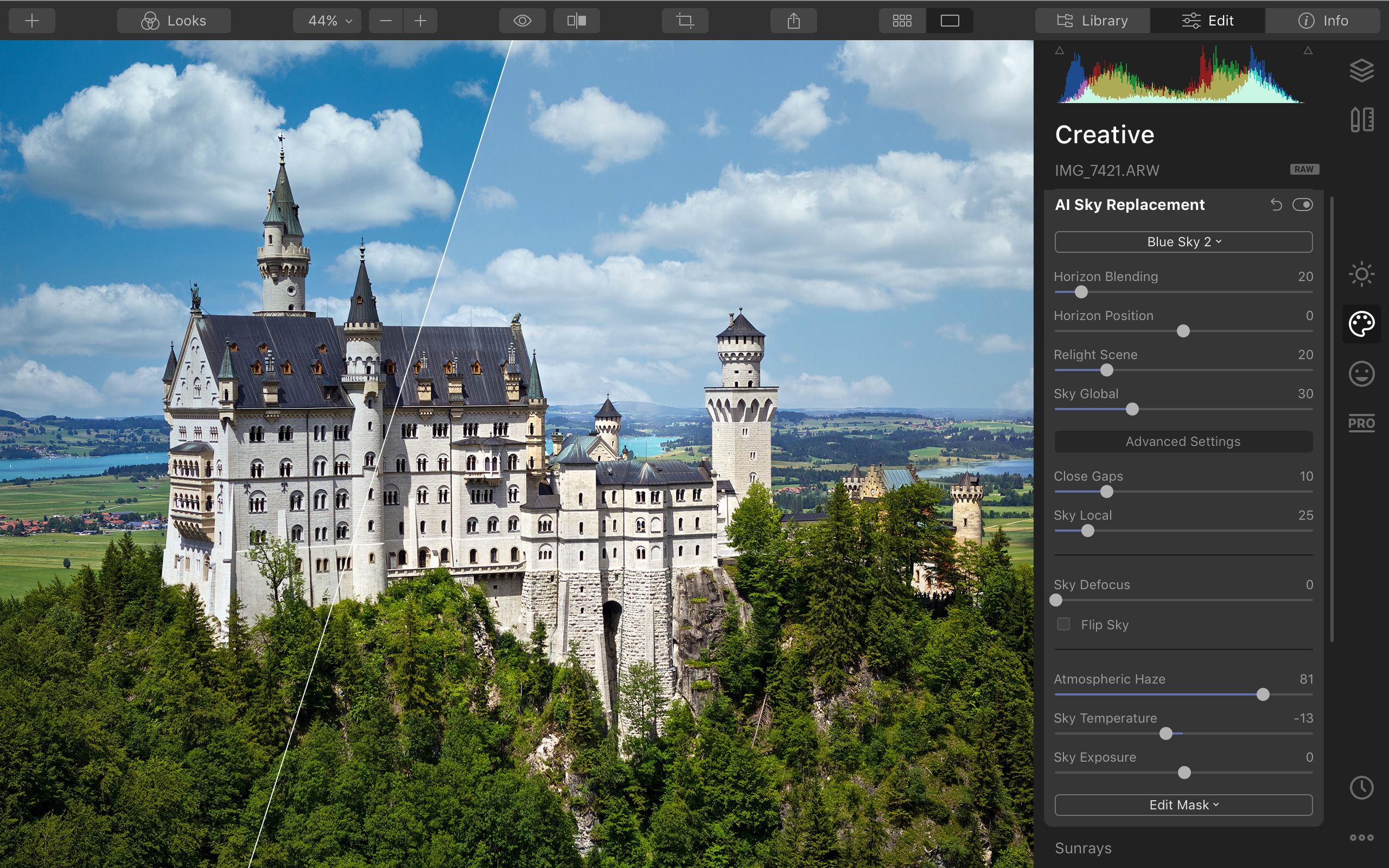Click the before/after divider line
The height and width of the screenshot is (868, 1389).
380,454
